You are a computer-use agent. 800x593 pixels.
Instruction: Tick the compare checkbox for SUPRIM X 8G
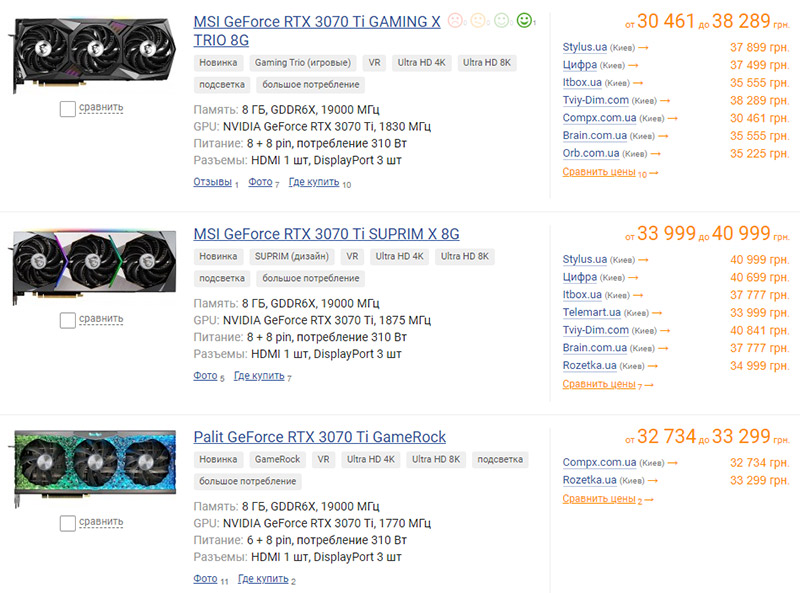[68, 320]
